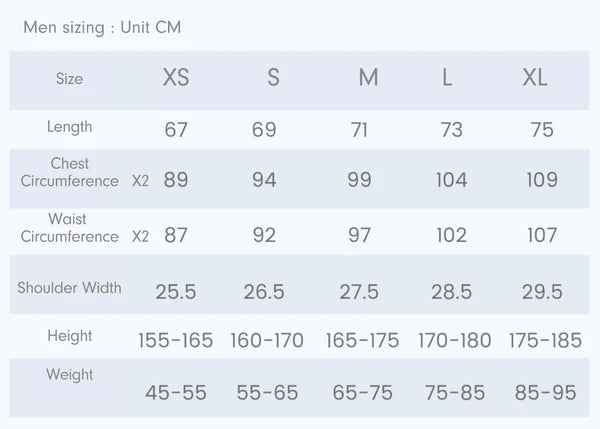This screenshot has height=429, width=600.
Task: Click the Length row label
Action: pos(69,127)
